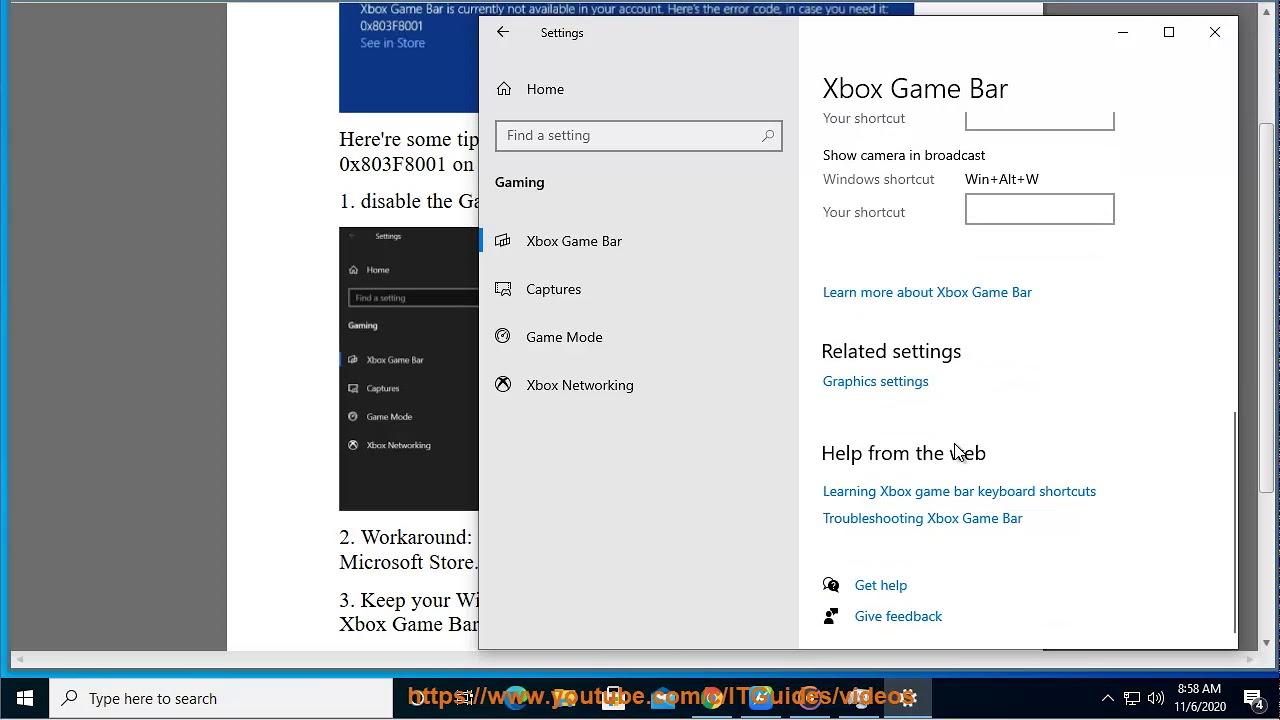Viewport: 1280px width, 720px height.
Task: Click the magnifier icon in Find a setting
Action: tap(768, 136)
